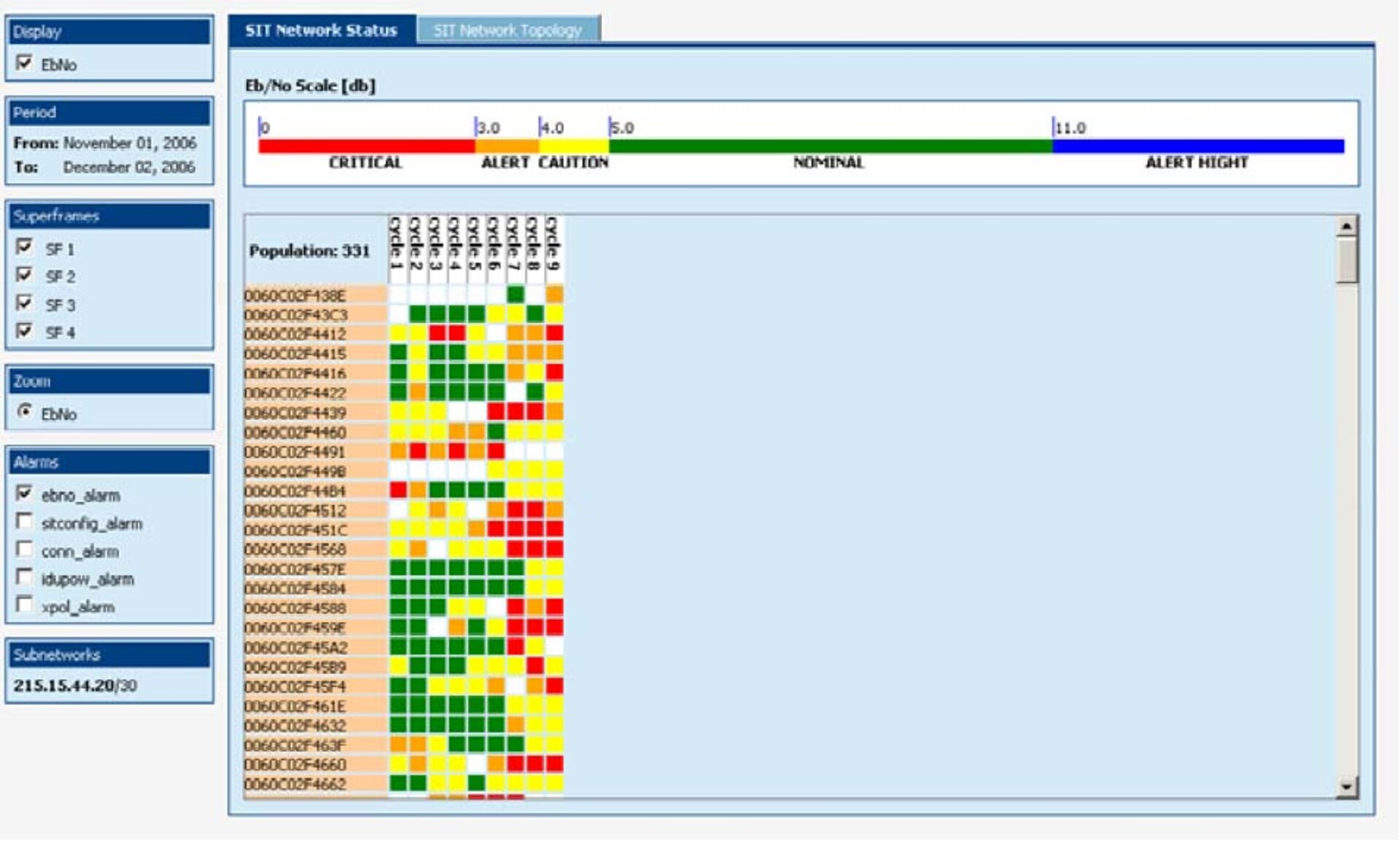Image resolution: width=1400 pixels, height=841 pixels.
Task: Select terminal row 0060C02F45F4
Action: click(x=315, y=687)
